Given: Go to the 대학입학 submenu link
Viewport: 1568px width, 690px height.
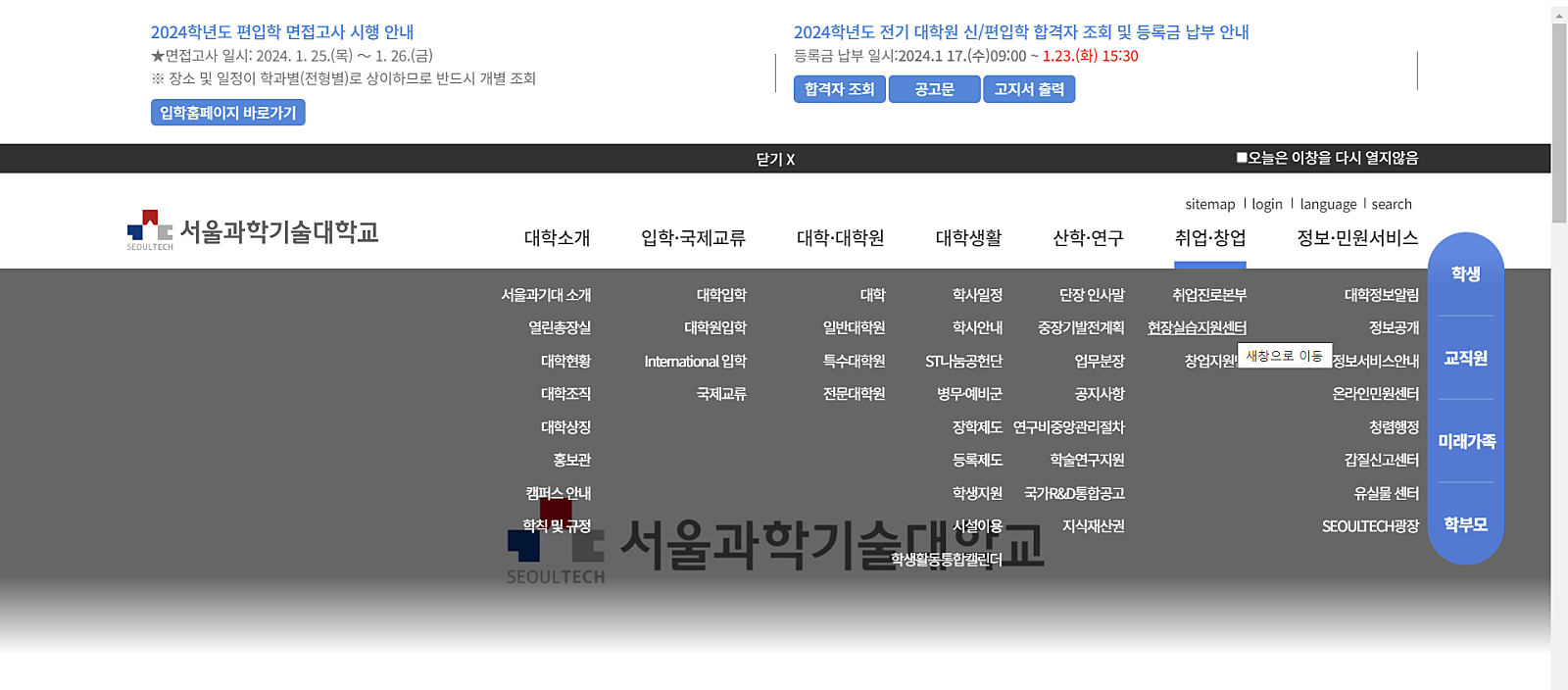Looking at the screenshot, I should (721, 295).
